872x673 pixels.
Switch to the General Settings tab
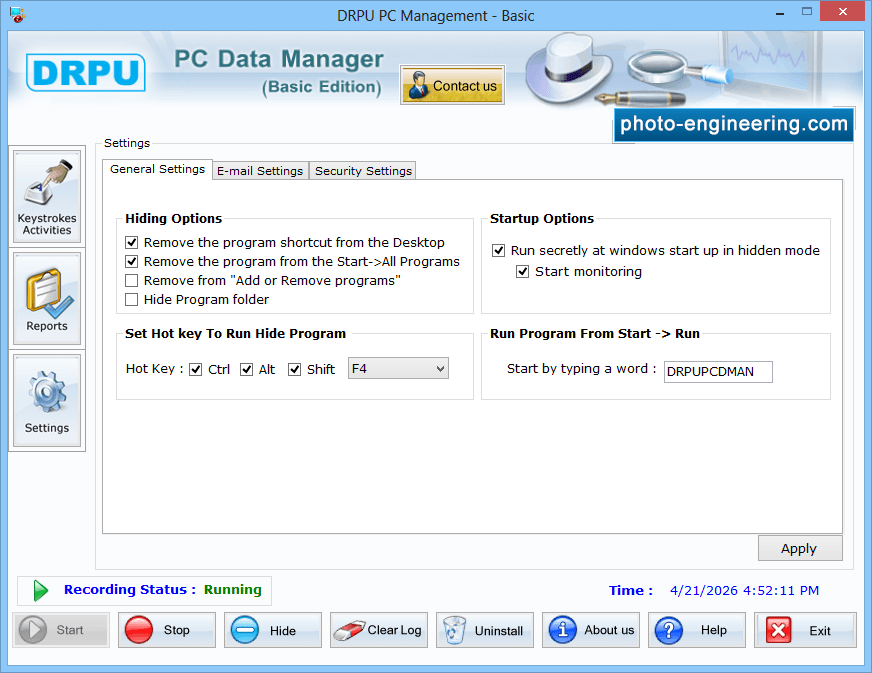(x=157, y=169)
